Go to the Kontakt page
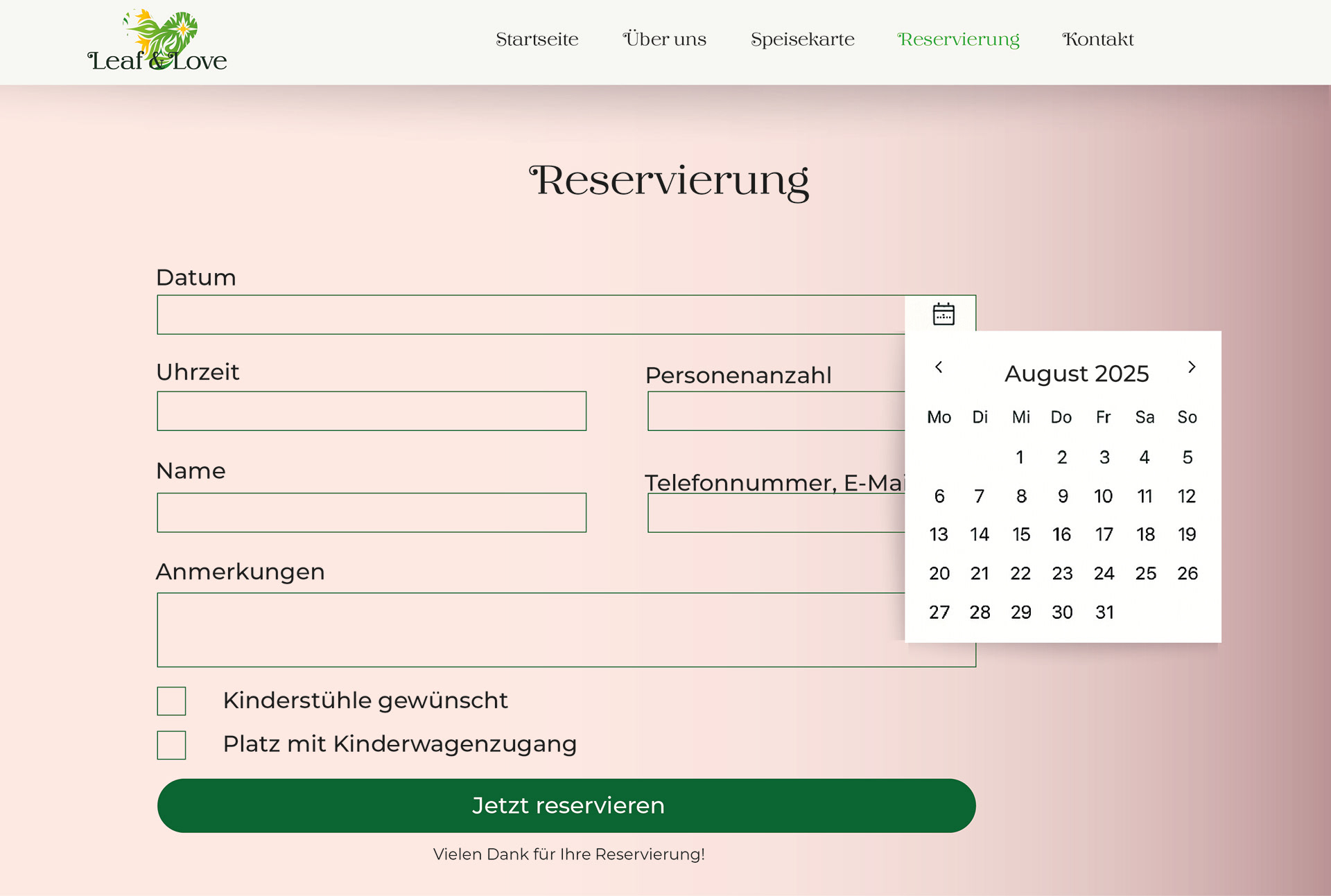This screenshot has height=896, width=1331. (1097, 39)
